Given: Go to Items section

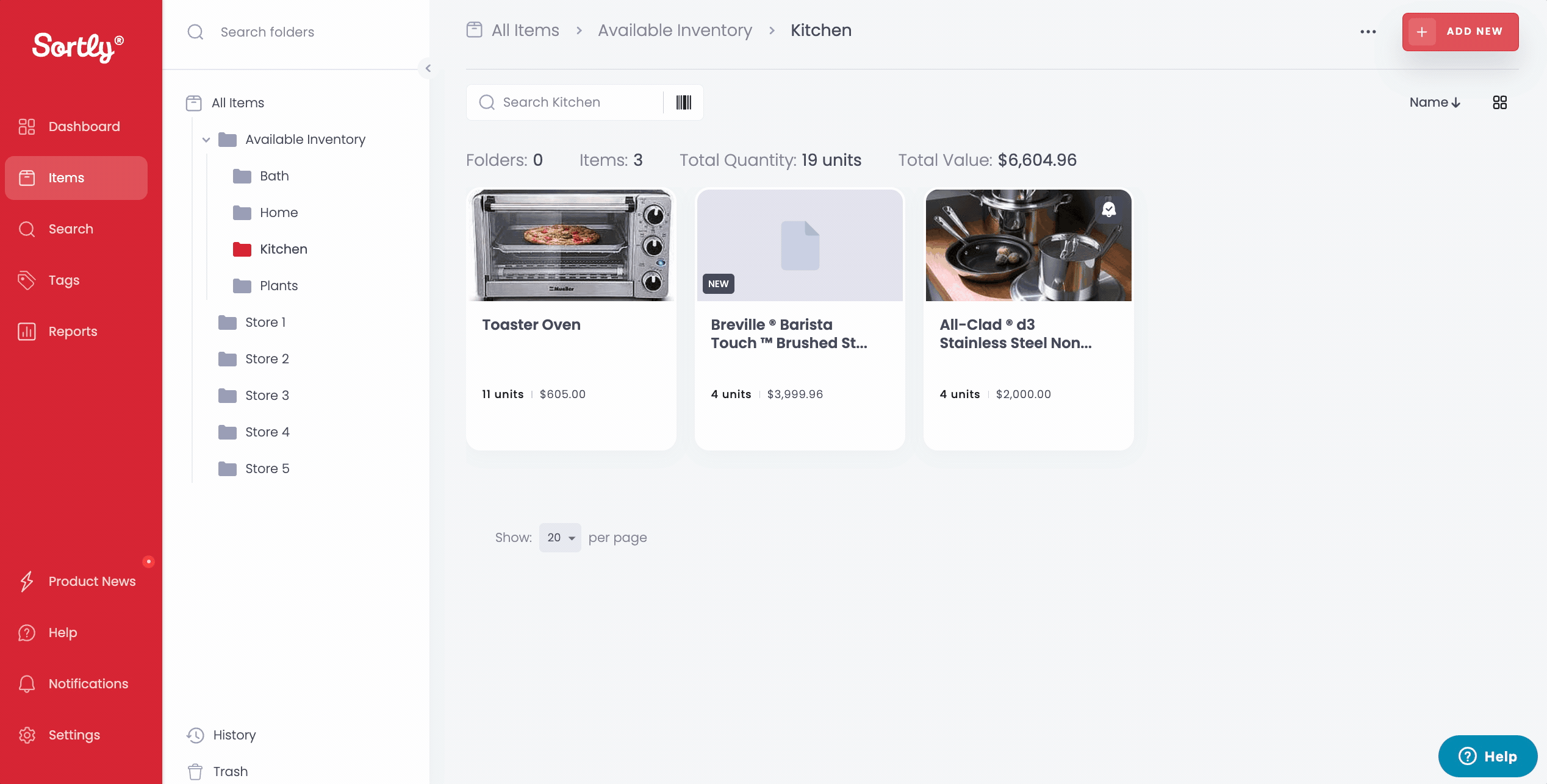Looking at the screenshot, I should 76,177.
